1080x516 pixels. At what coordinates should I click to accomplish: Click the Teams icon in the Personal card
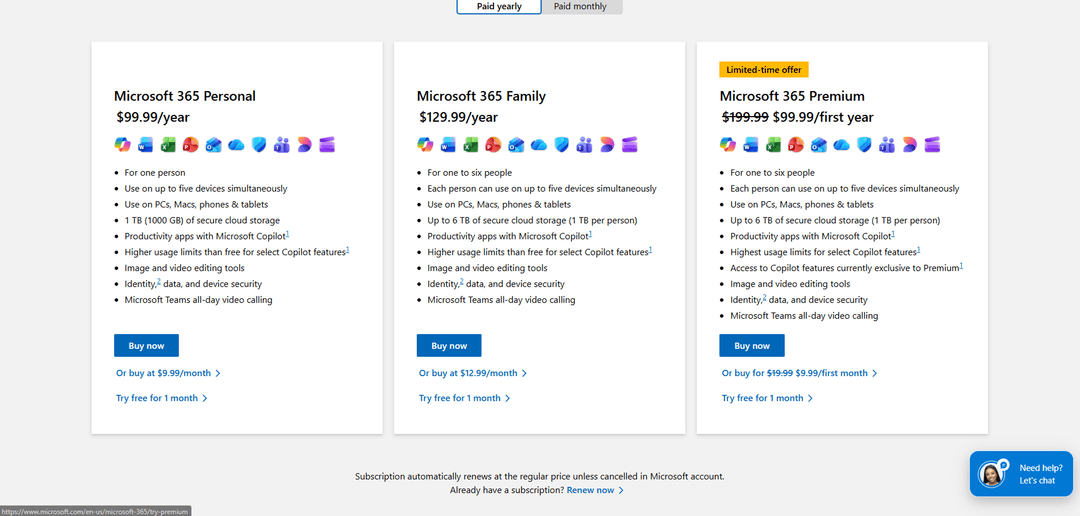coord(281,145)
